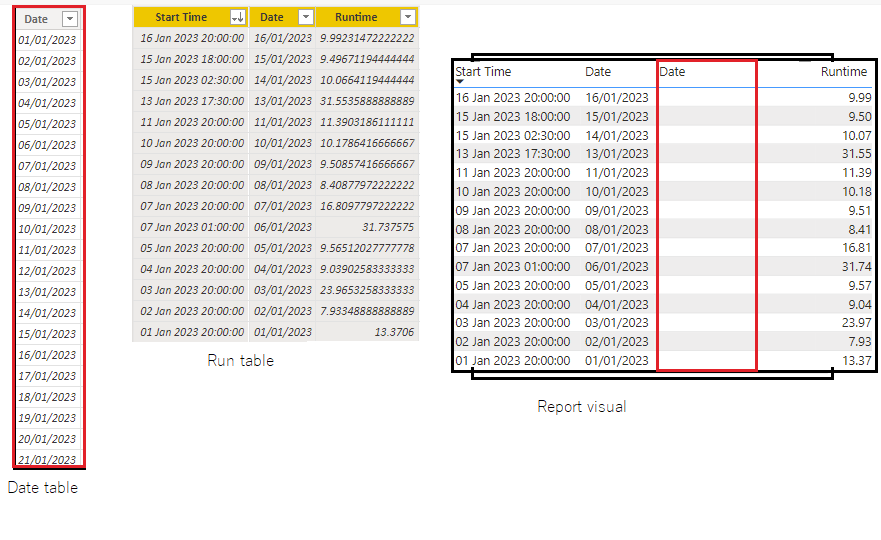The image size is (881, 540).
Task: Click the Runtime header in report visual
Action: pyautogui.click(x=844, y=72)
